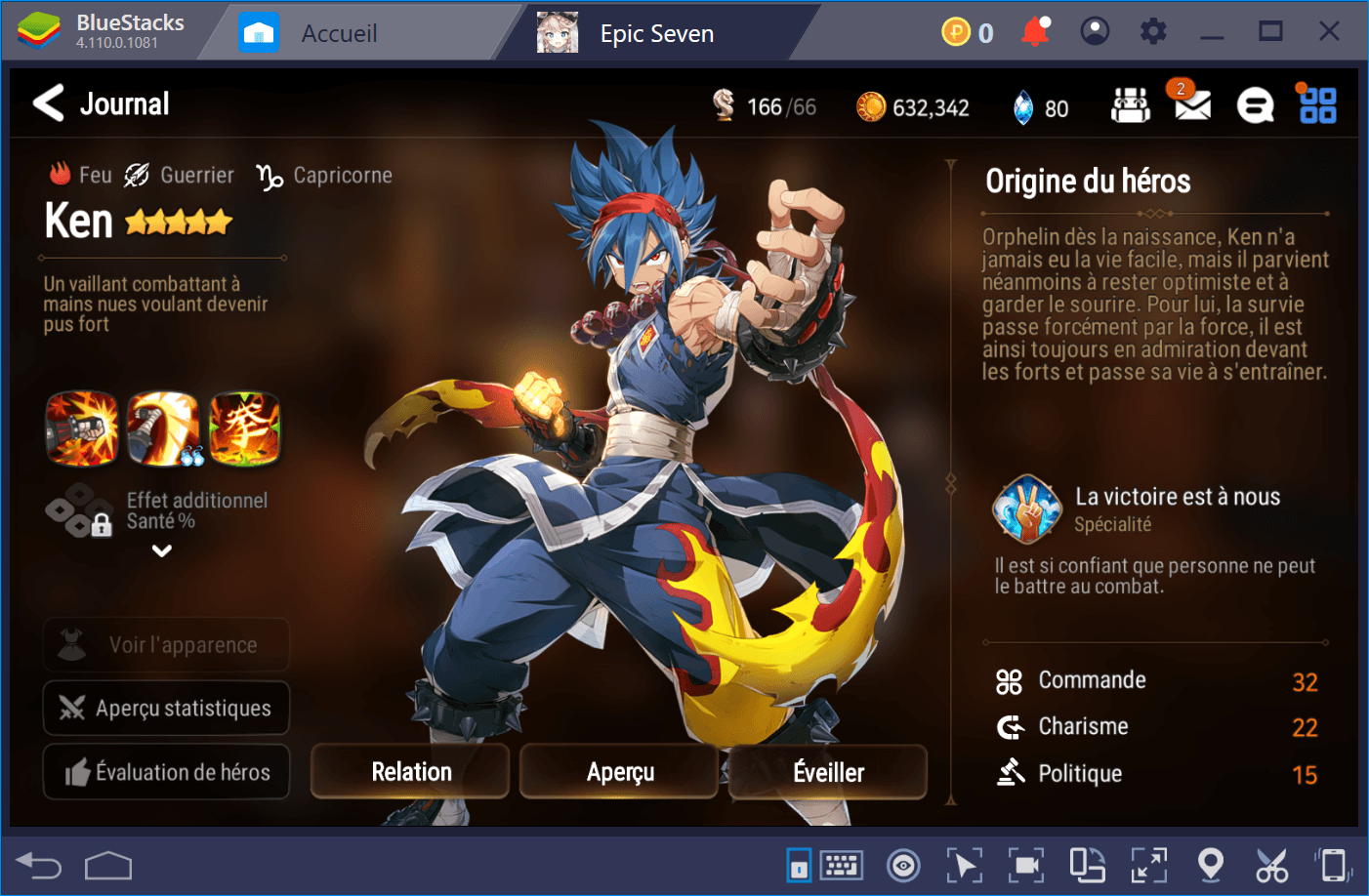
Task: Open BlueStacks account profile icon
Action: pyautogui.click(x=1095, y=32)
